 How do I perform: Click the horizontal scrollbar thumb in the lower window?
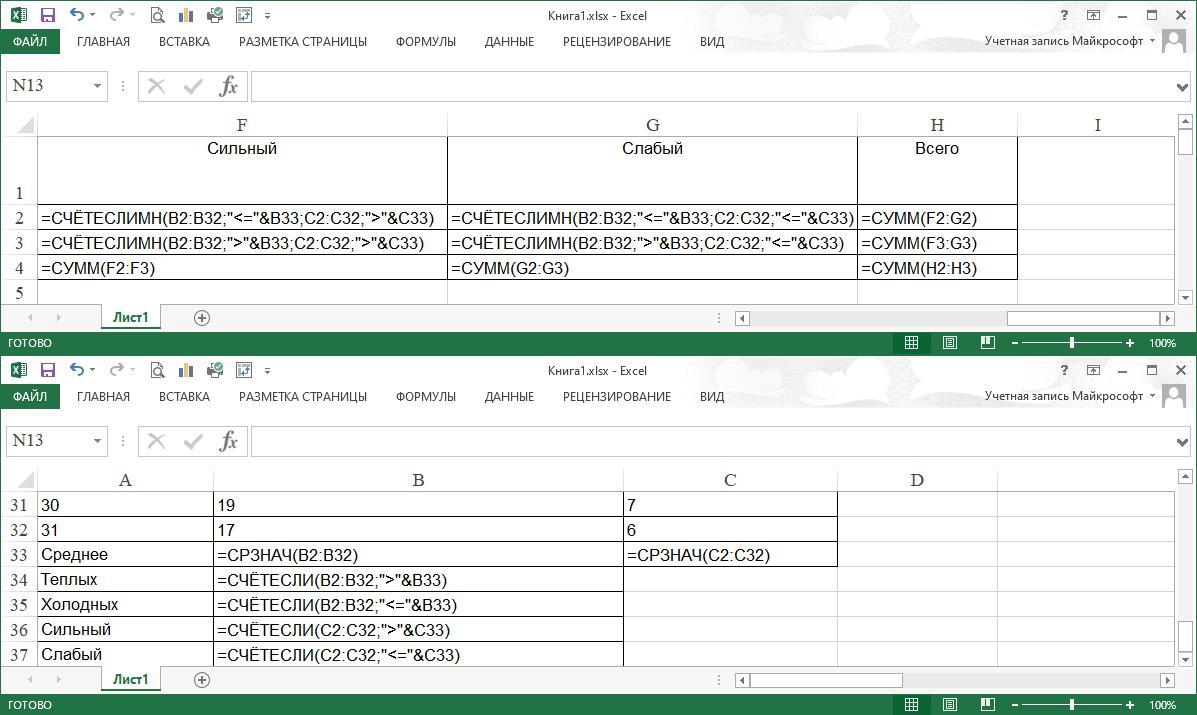826,680
